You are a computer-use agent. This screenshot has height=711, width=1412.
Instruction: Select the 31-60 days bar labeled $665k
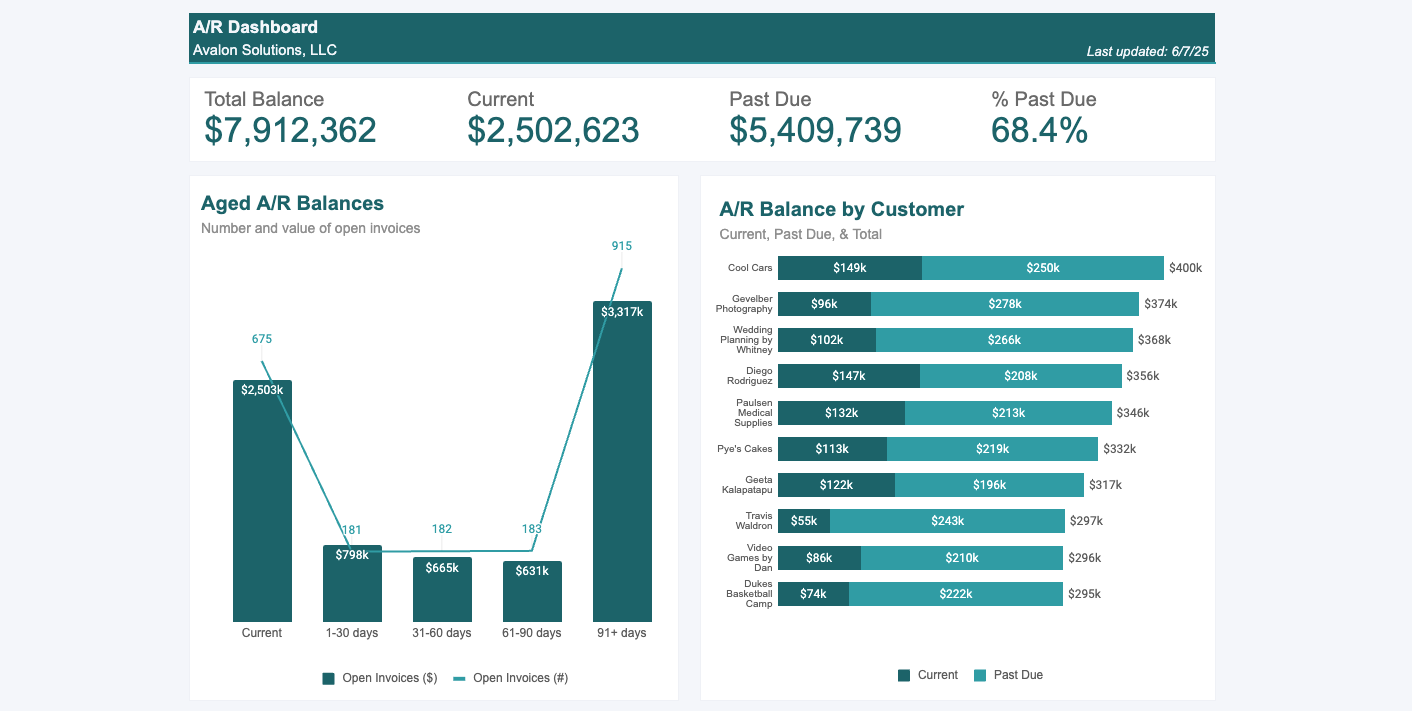point(442,590)
